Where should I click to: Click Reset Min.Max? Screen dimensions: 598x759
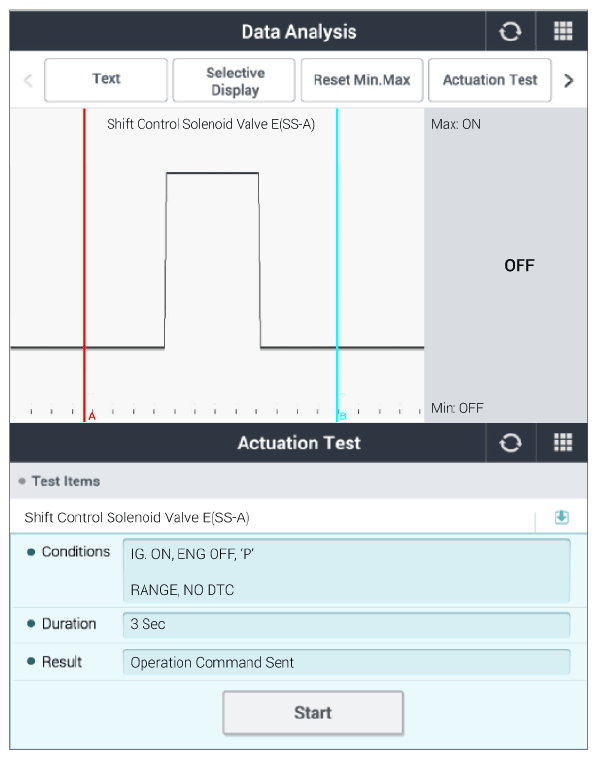362,80
